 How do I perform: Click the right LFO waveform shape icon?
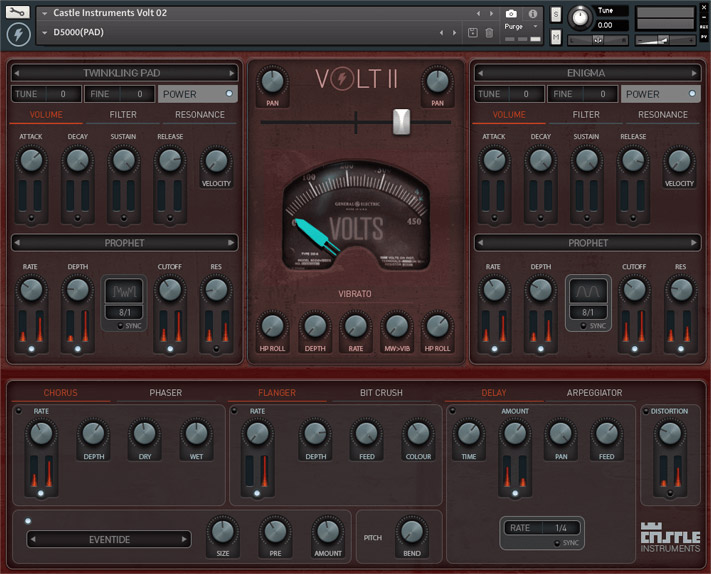(589, 291)
